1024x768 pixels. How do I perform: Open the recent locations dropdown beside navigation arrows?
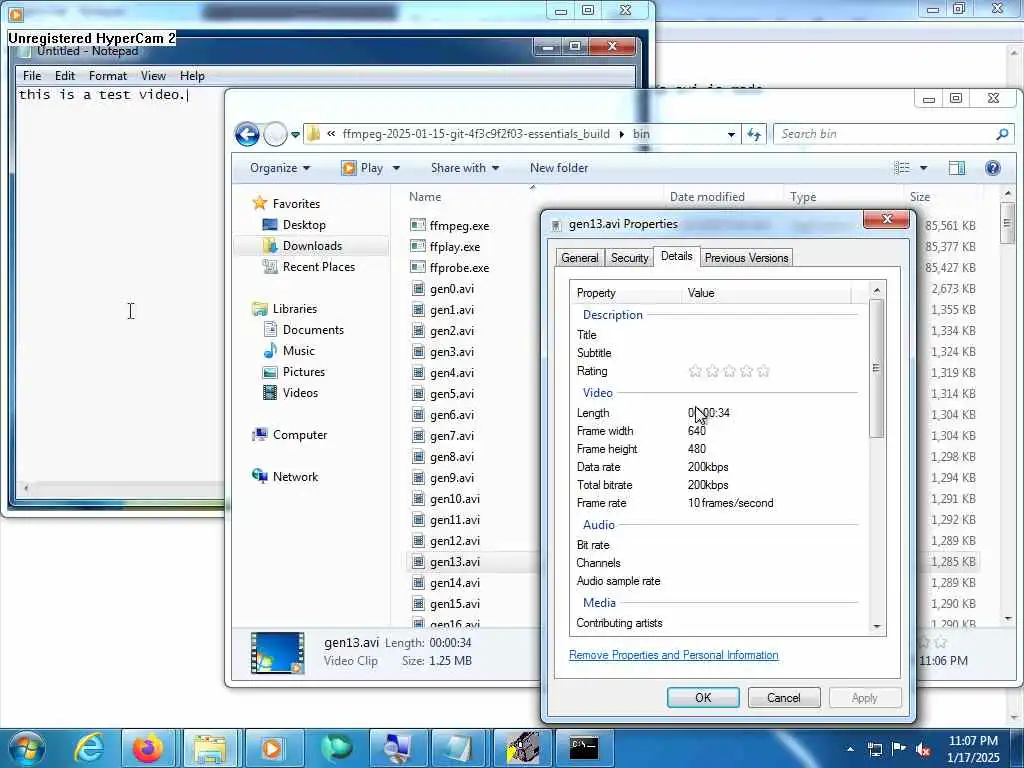[x=295, y=135]
